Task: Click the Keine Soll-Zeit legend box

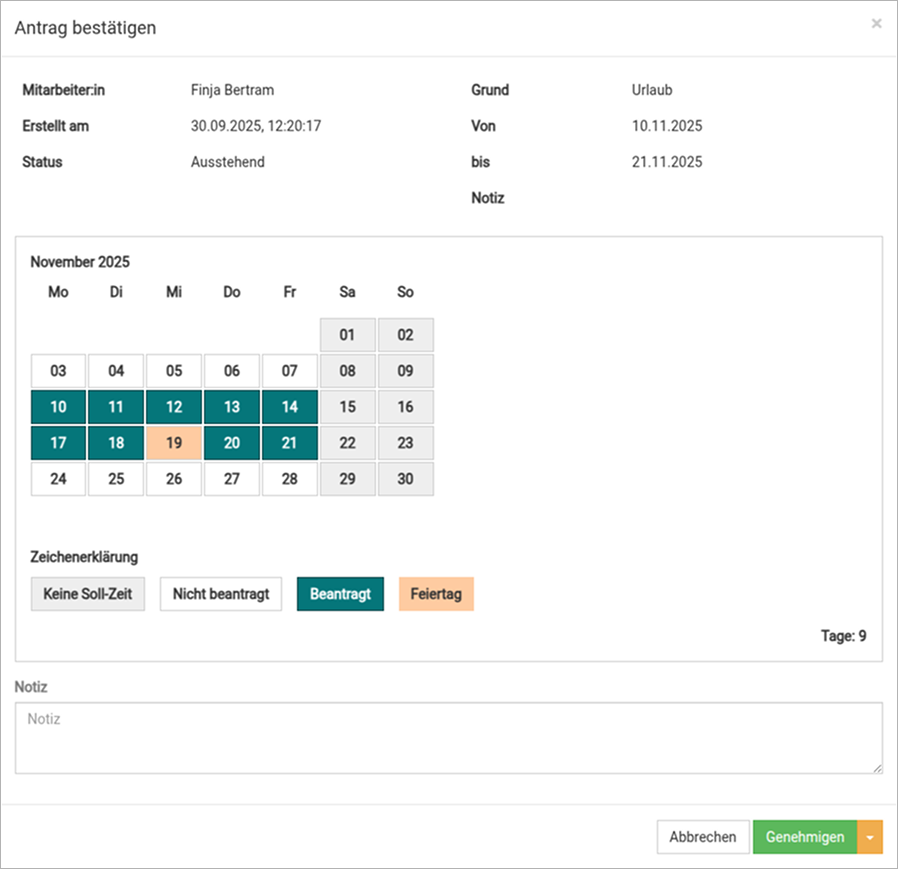Action: [88, 593]
